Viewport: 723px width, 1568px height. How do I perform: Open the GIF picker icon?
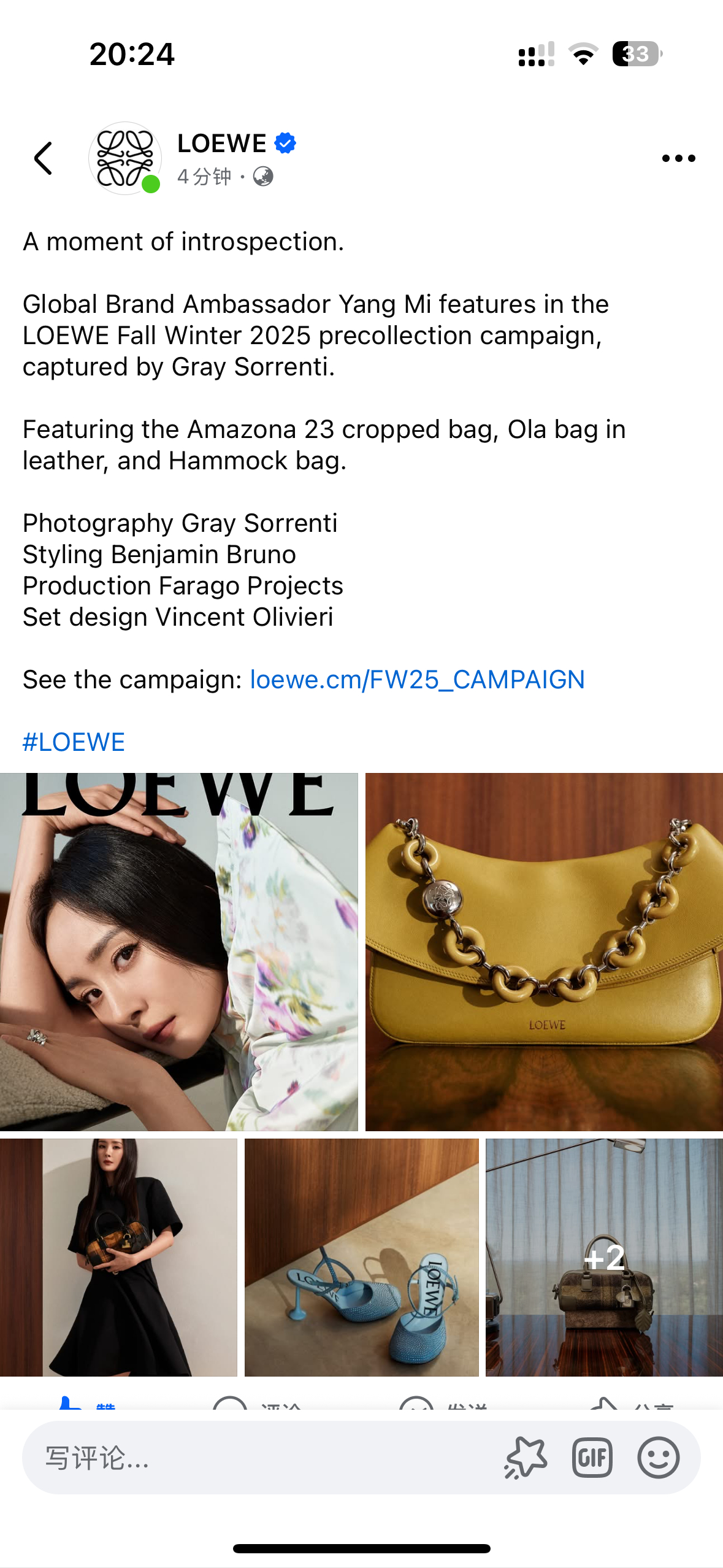click(592, 1458)
